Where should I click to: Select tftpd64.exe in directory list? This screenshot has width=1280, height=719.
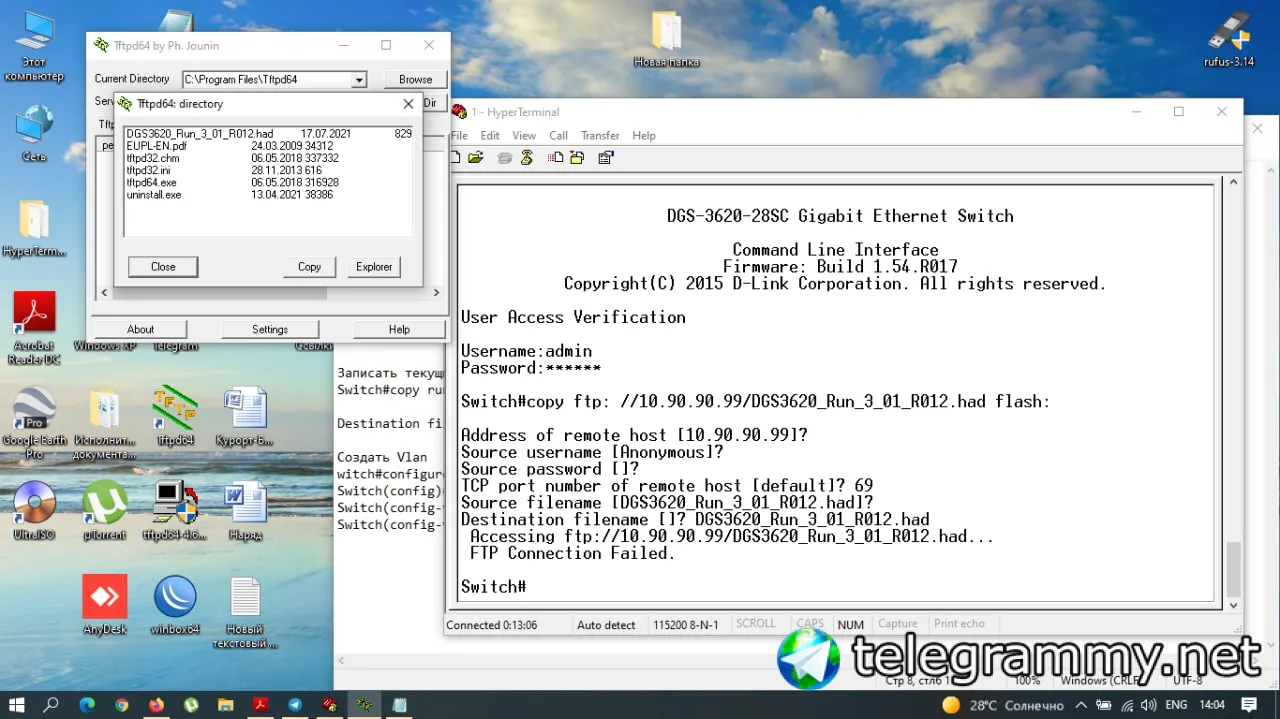(x=268, y=183)
